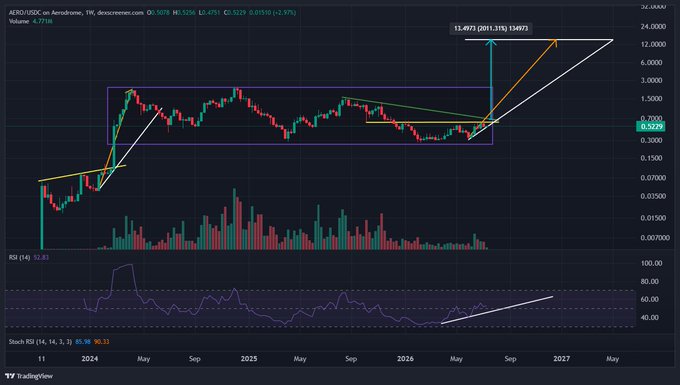680x385 pixels.
Task: Click the 2026 label on the time axis
Action: point(405,359)
